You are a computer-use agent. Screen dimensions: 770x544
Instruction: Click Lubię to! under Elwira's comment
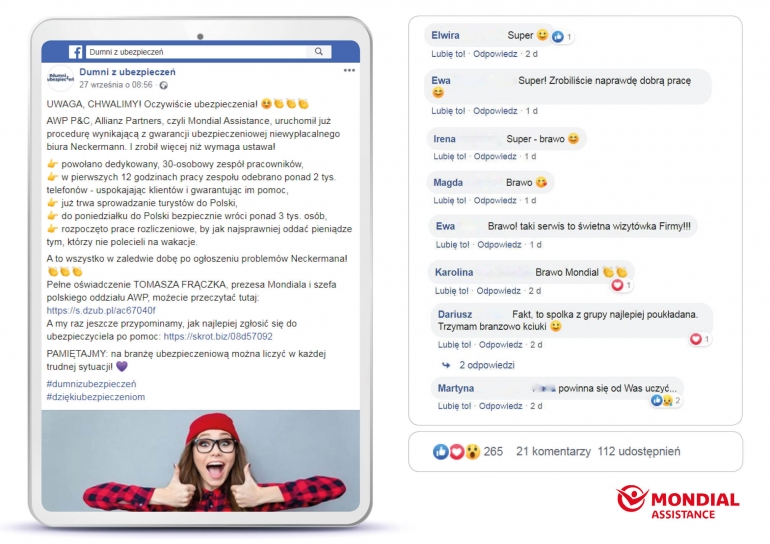coord(448,54)
